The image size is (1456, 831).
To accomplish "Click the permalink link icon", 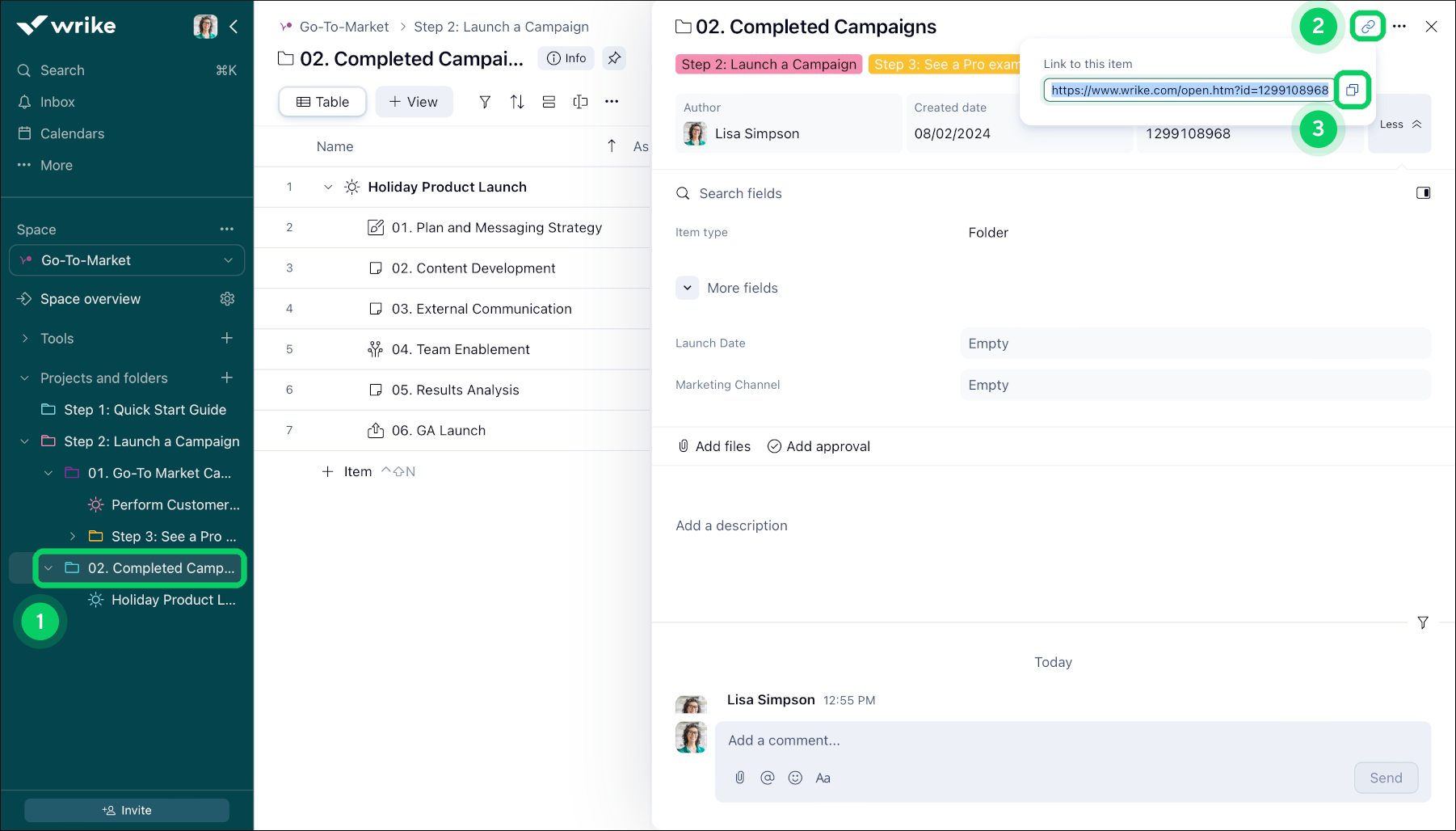I will 1367,27.
